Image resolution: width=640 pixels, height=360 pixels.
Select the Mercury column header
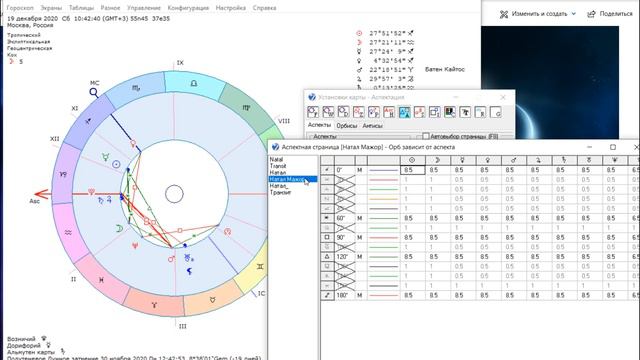pyautogui.click(x=463, y=160)
